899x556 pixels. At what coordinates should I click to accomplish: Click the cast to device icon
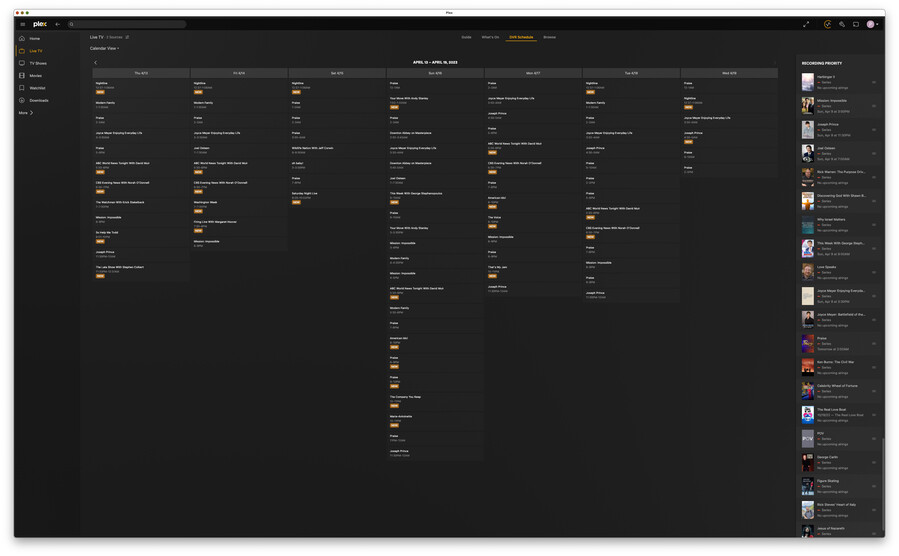(x=856, y=24)
